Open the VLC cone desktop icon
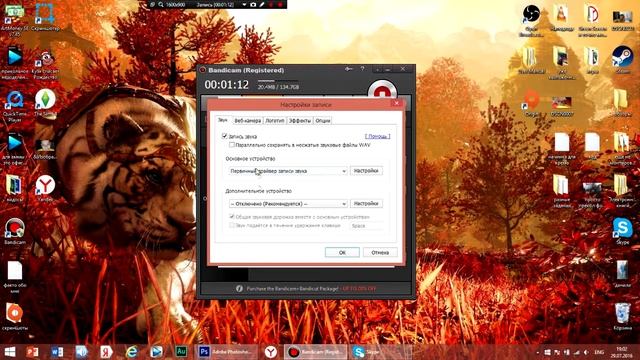 pyautogui.click(x=562, y=18)
